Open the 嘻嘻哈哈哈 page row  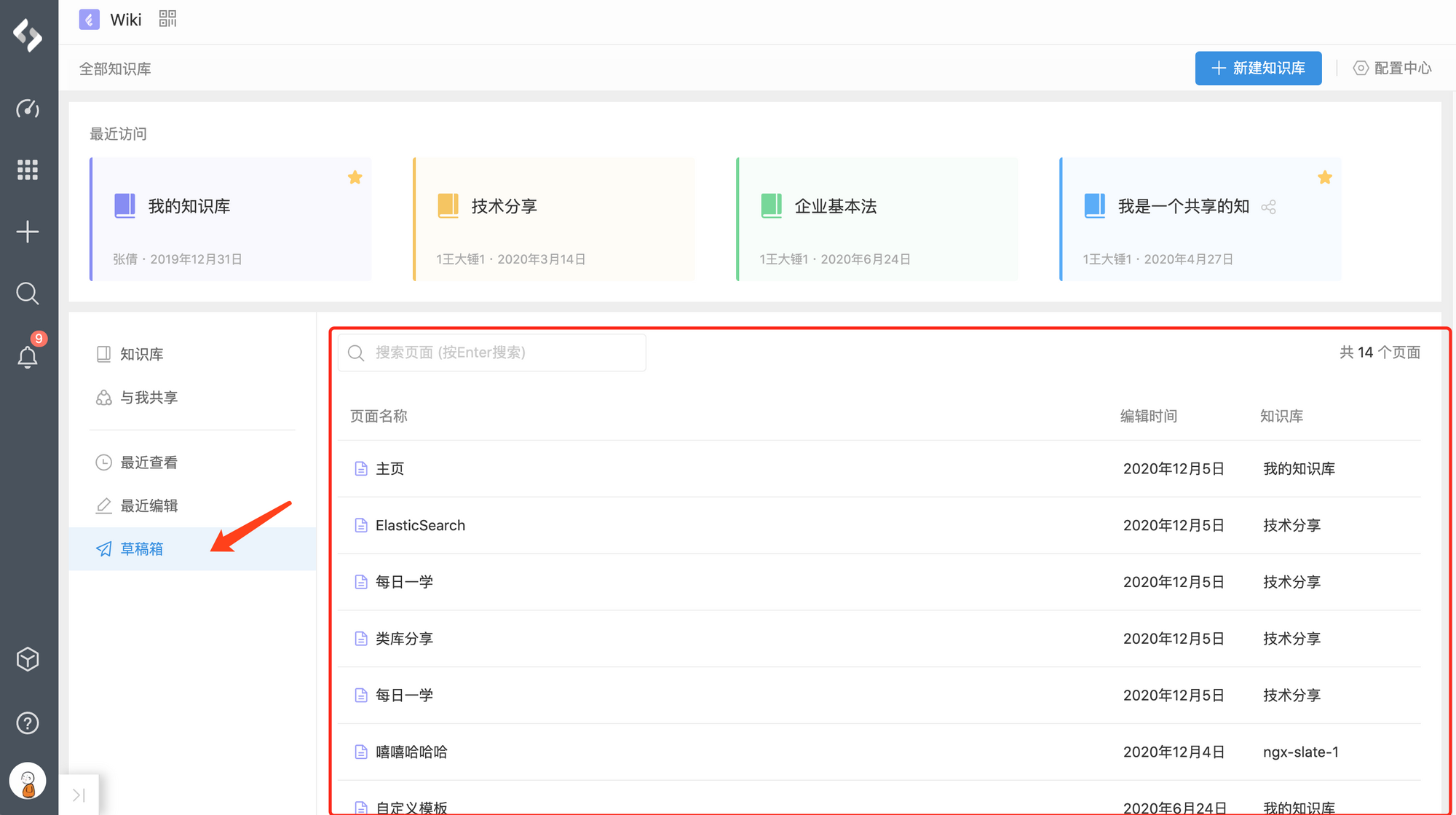pyautogui.click(x=879, y=752)
